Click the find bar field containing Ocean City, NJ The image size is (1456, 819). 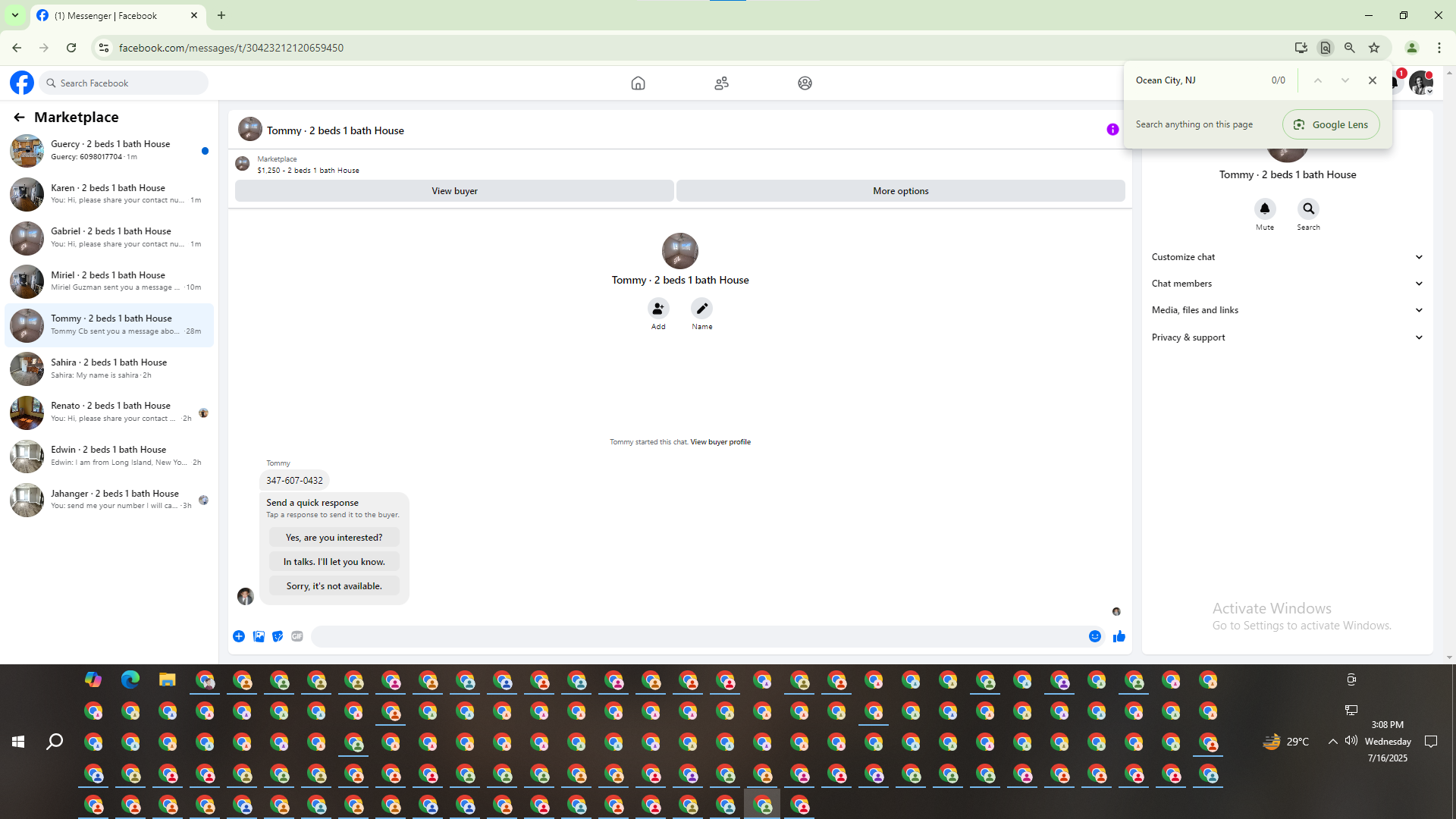(1198, 80)
